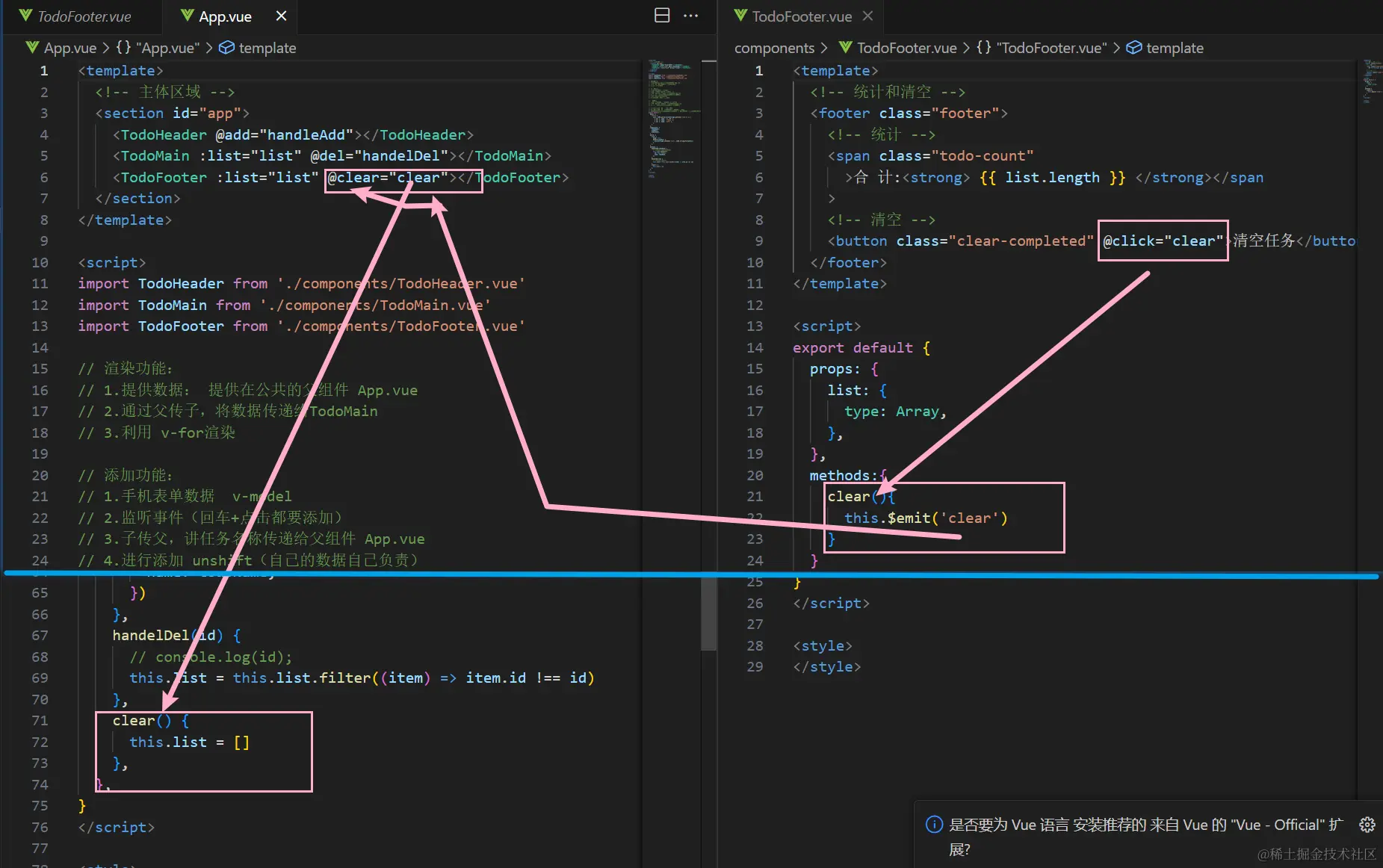The height and width of the screenshot is (868, 1383).
Task: Click the TodoHeader @add="handleAdd" tag line
Action: tap(293, 134)
